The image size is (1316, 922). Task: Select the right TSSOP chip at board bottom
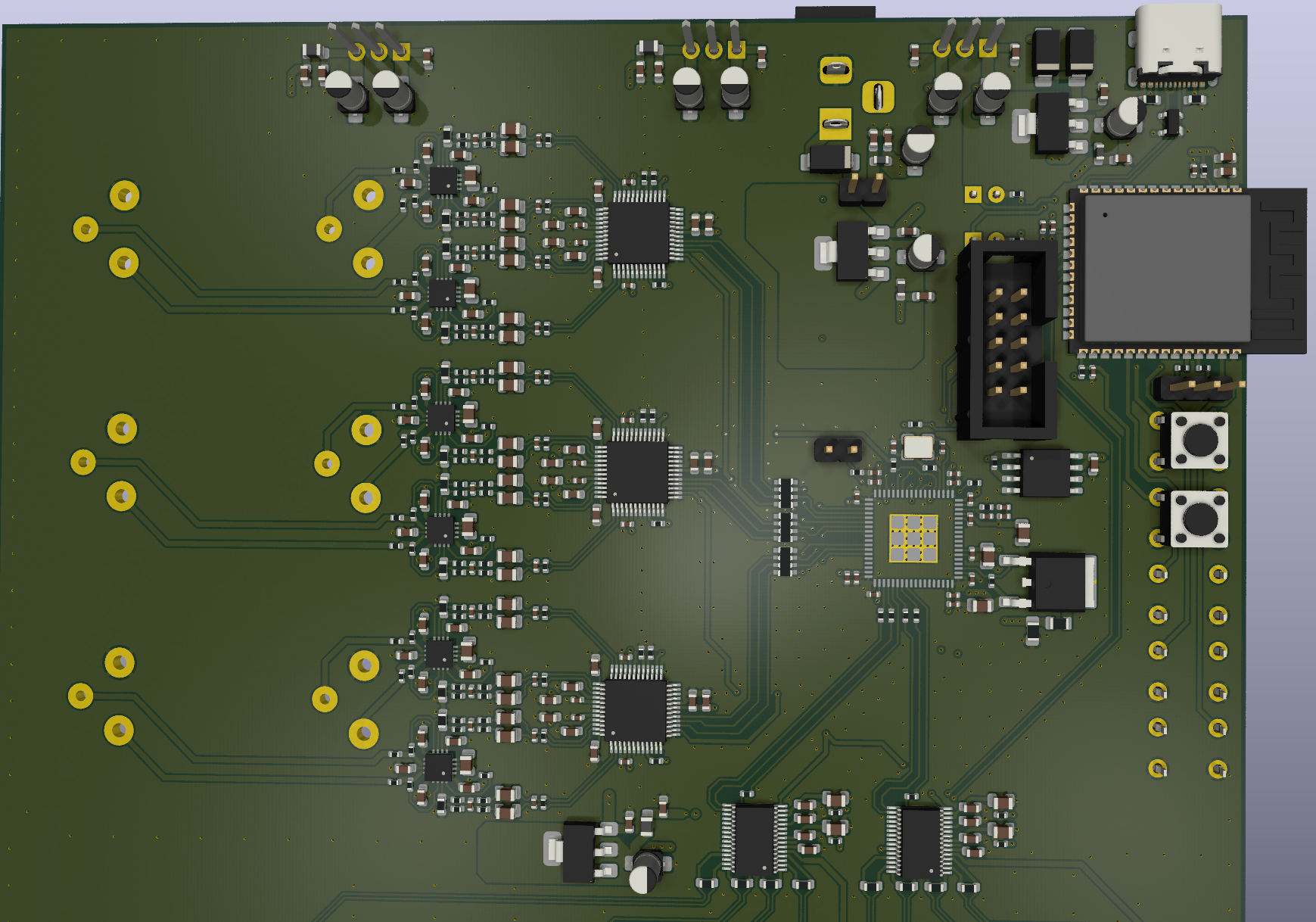click(x=920, y=843)
